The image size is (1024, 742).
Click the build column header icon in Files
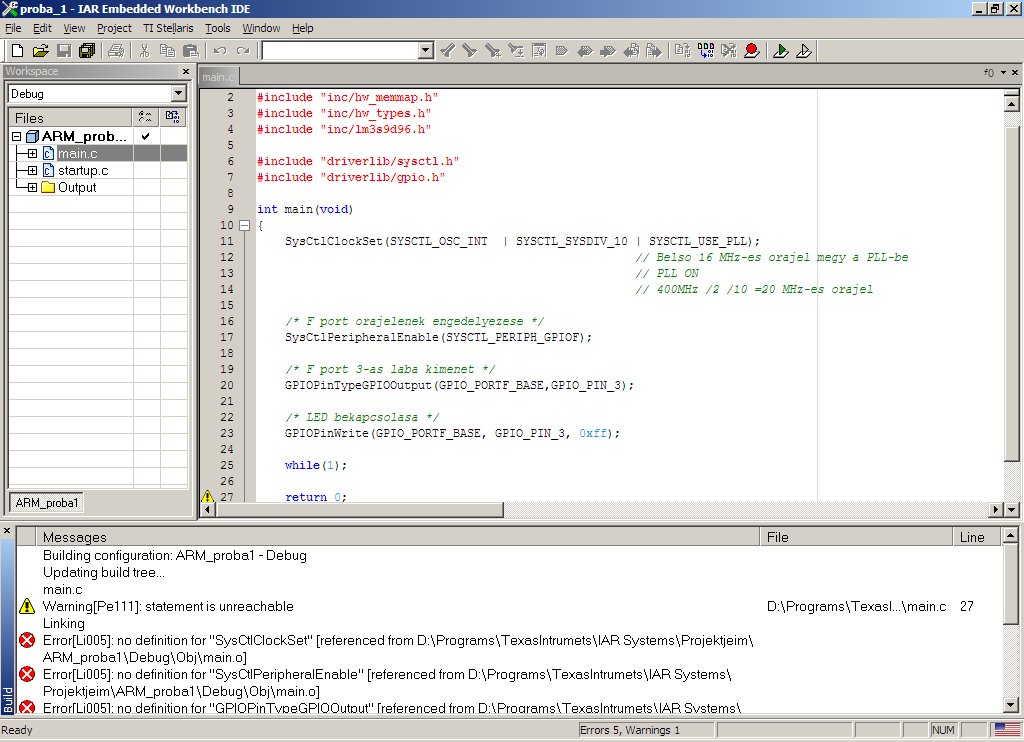tap(172, 117)
